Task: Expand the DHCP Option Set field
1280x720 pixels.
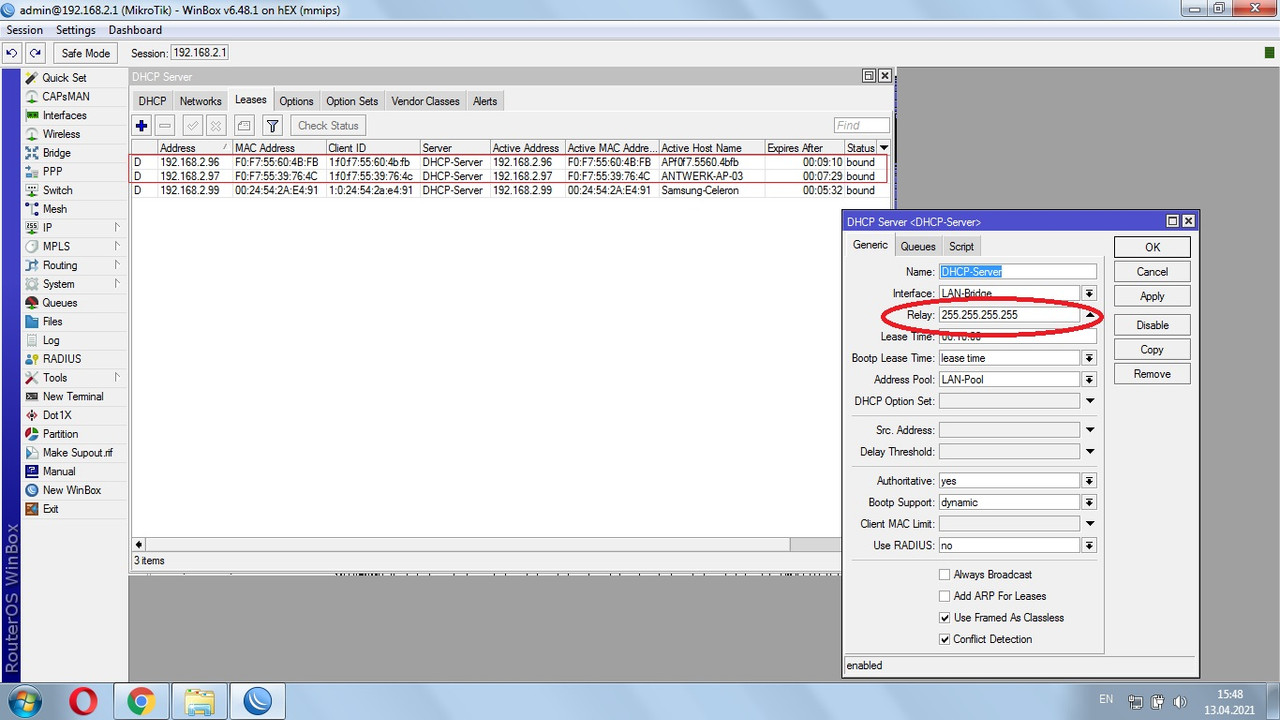Action: (1089, 401)
